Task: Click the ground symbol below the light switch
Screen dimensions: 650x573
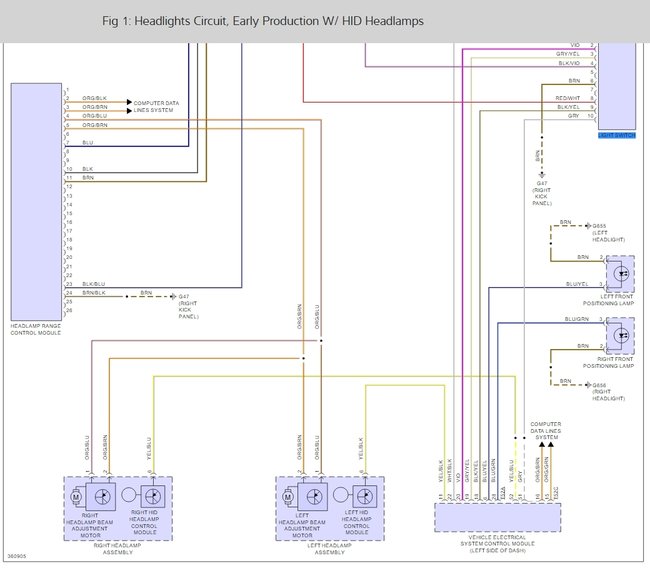Action: pyautogui.click(x=542, y=175)
